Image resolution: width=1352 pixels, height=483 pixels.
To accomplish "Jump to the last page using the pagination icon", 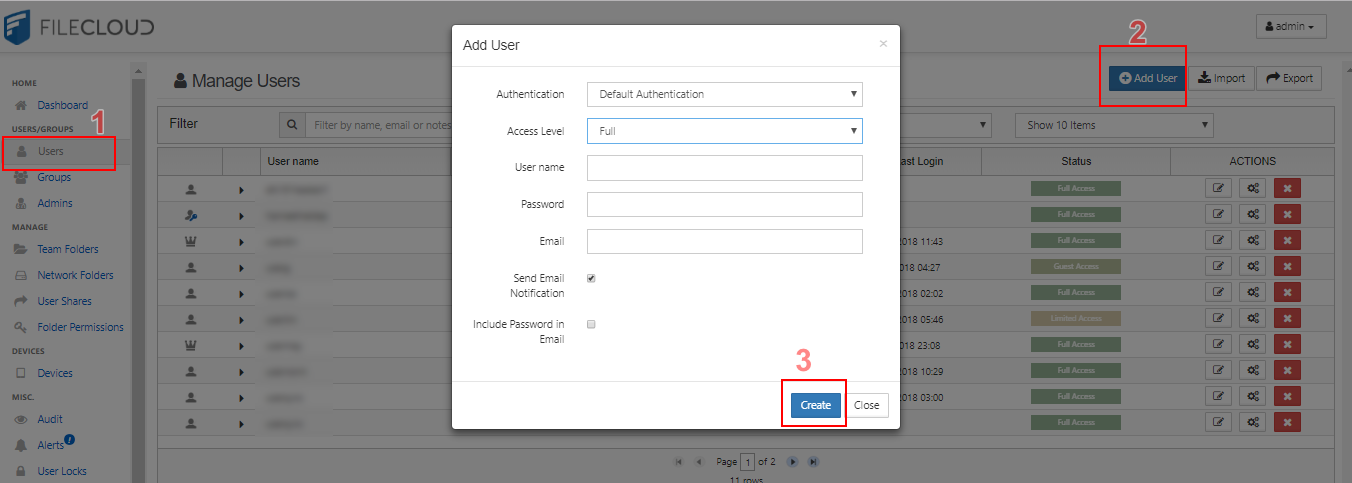I will (813, 462).
